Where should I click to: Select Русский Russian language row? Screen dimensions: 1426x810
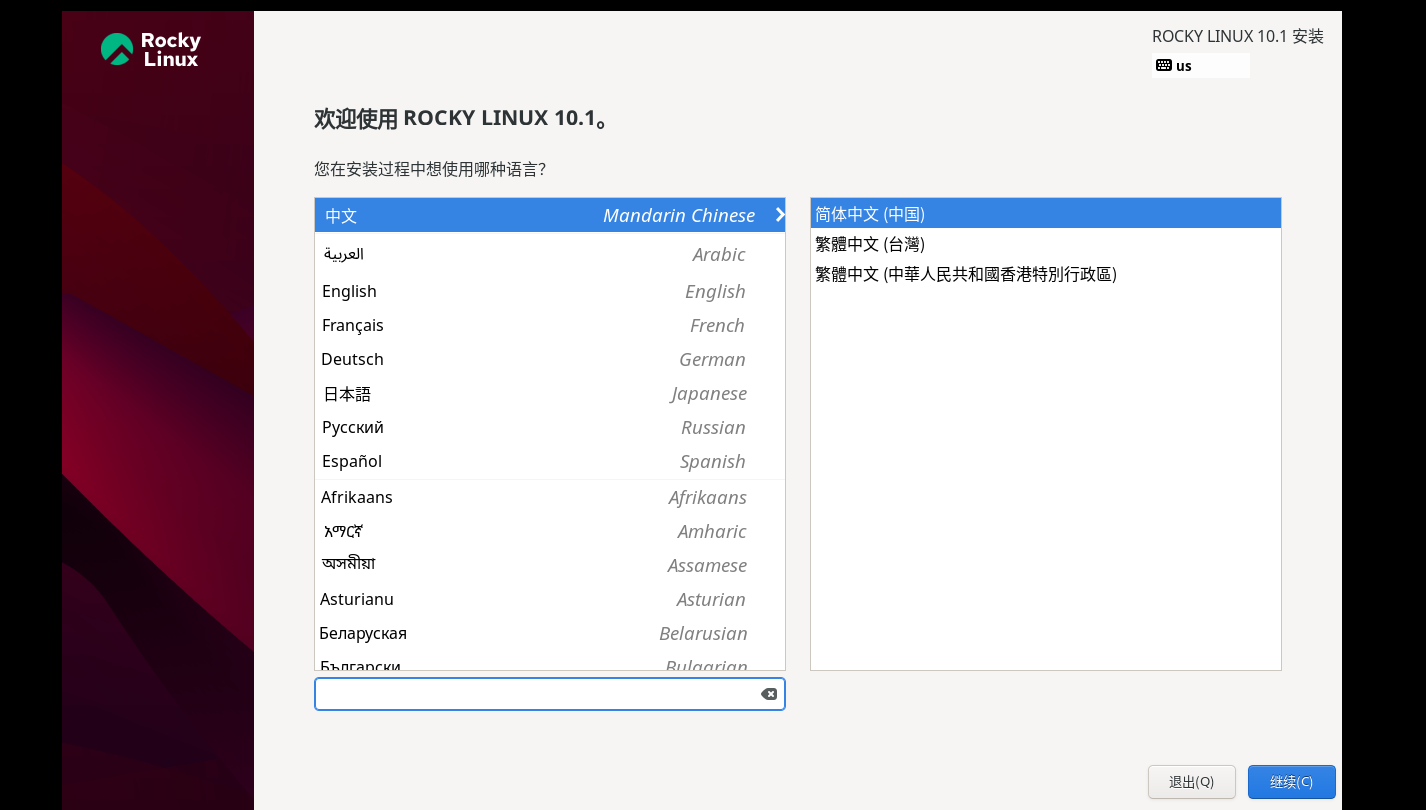(x=550, y=427)
